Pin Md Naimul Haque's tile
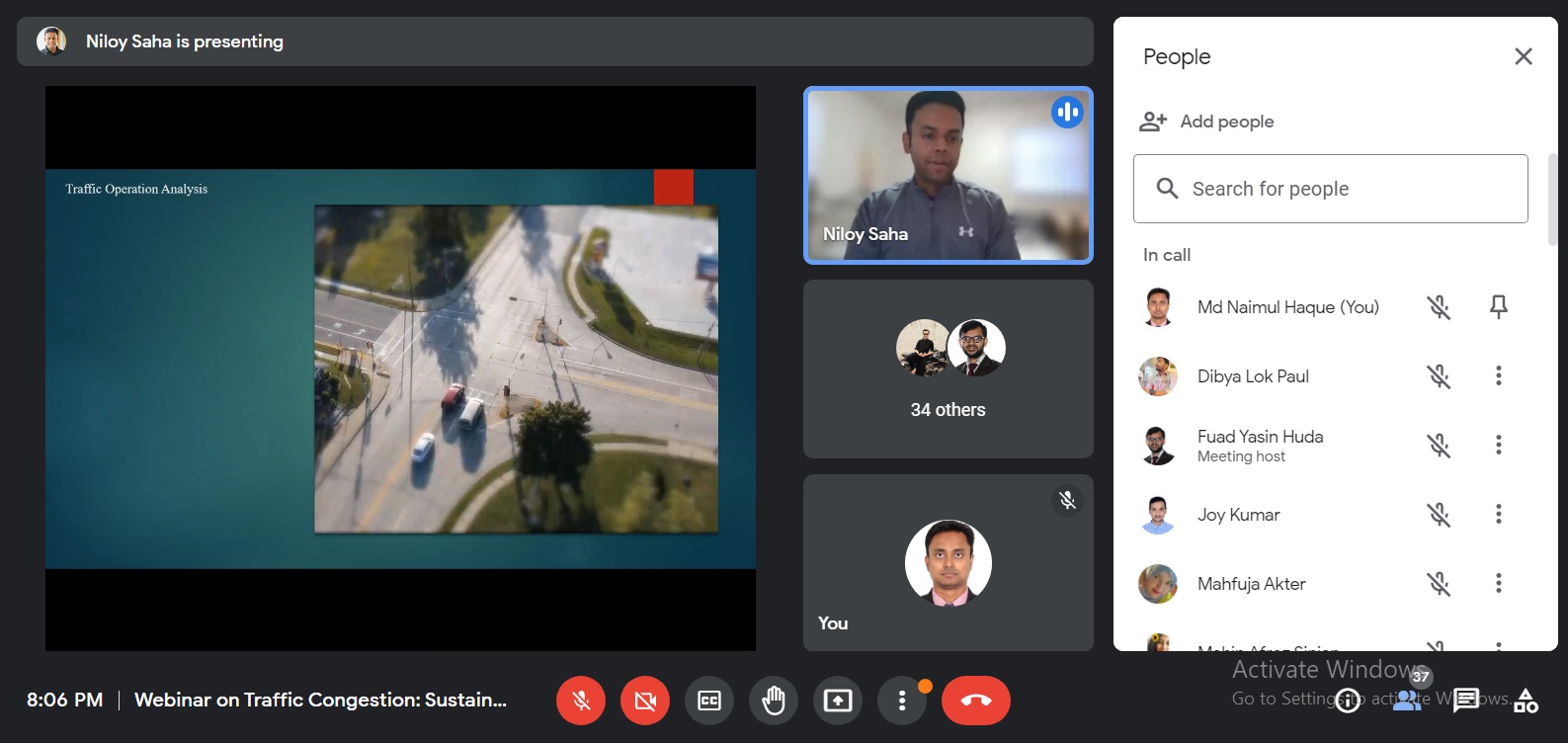This screenshot has width=1568, height=743. [x=1498, y=307]
